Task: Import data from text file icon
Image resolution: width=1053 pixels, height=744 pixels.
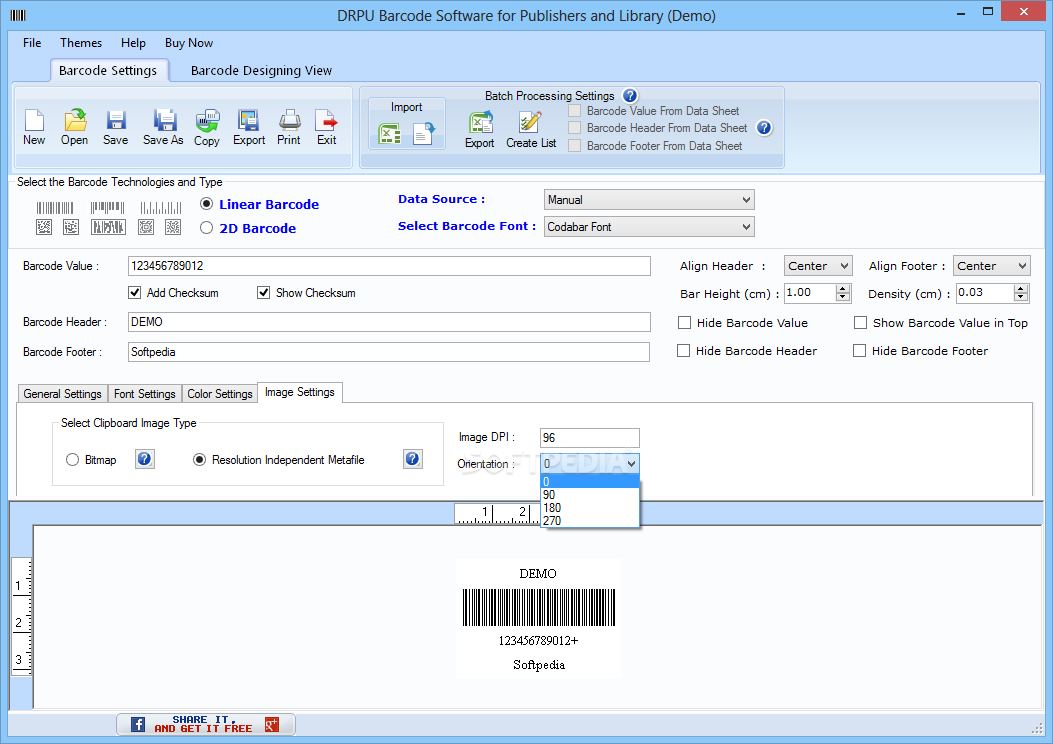Action: pos(423,134)
